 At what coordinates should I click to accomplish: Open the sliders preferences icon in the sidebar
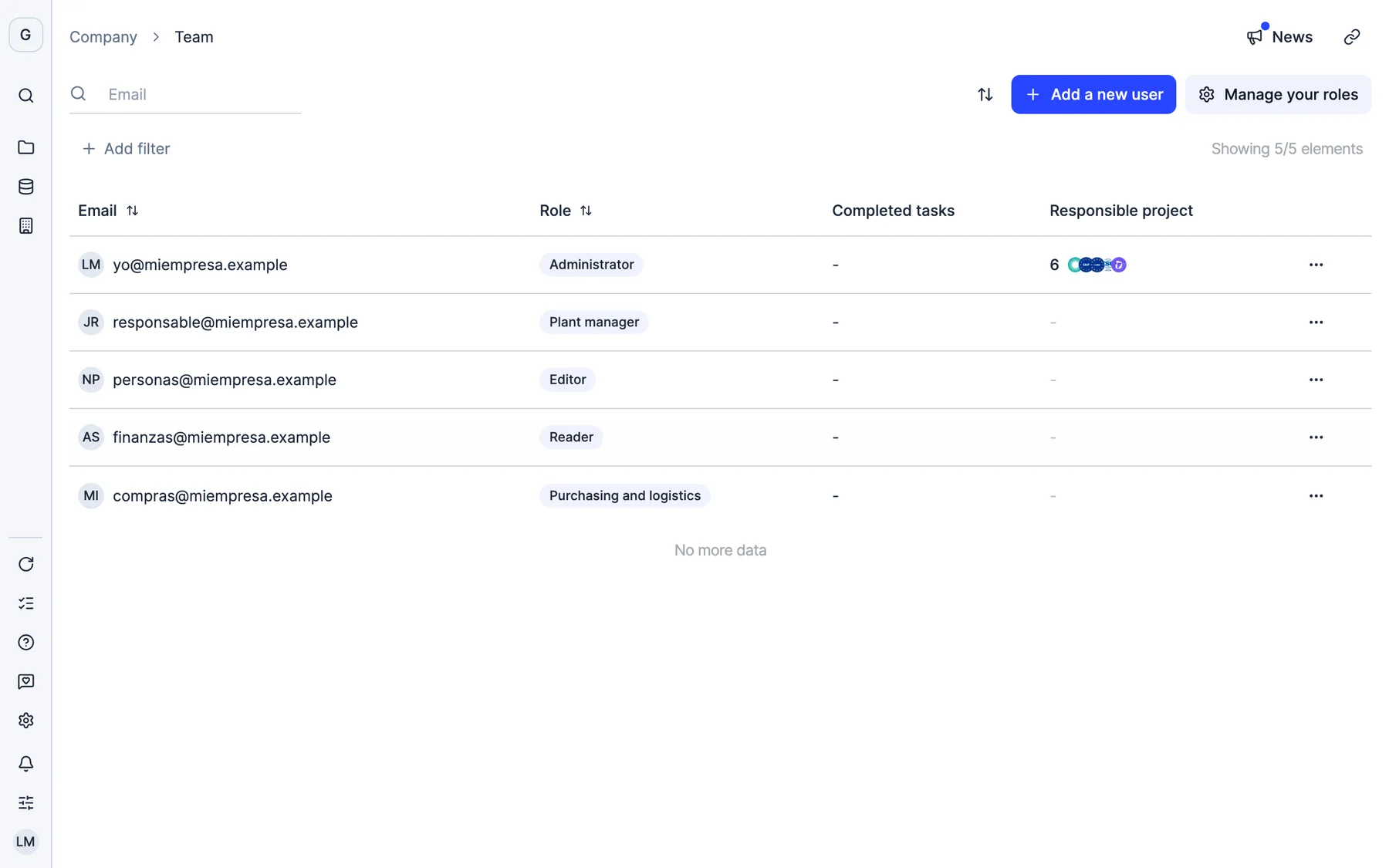click(x=25, y=802)
